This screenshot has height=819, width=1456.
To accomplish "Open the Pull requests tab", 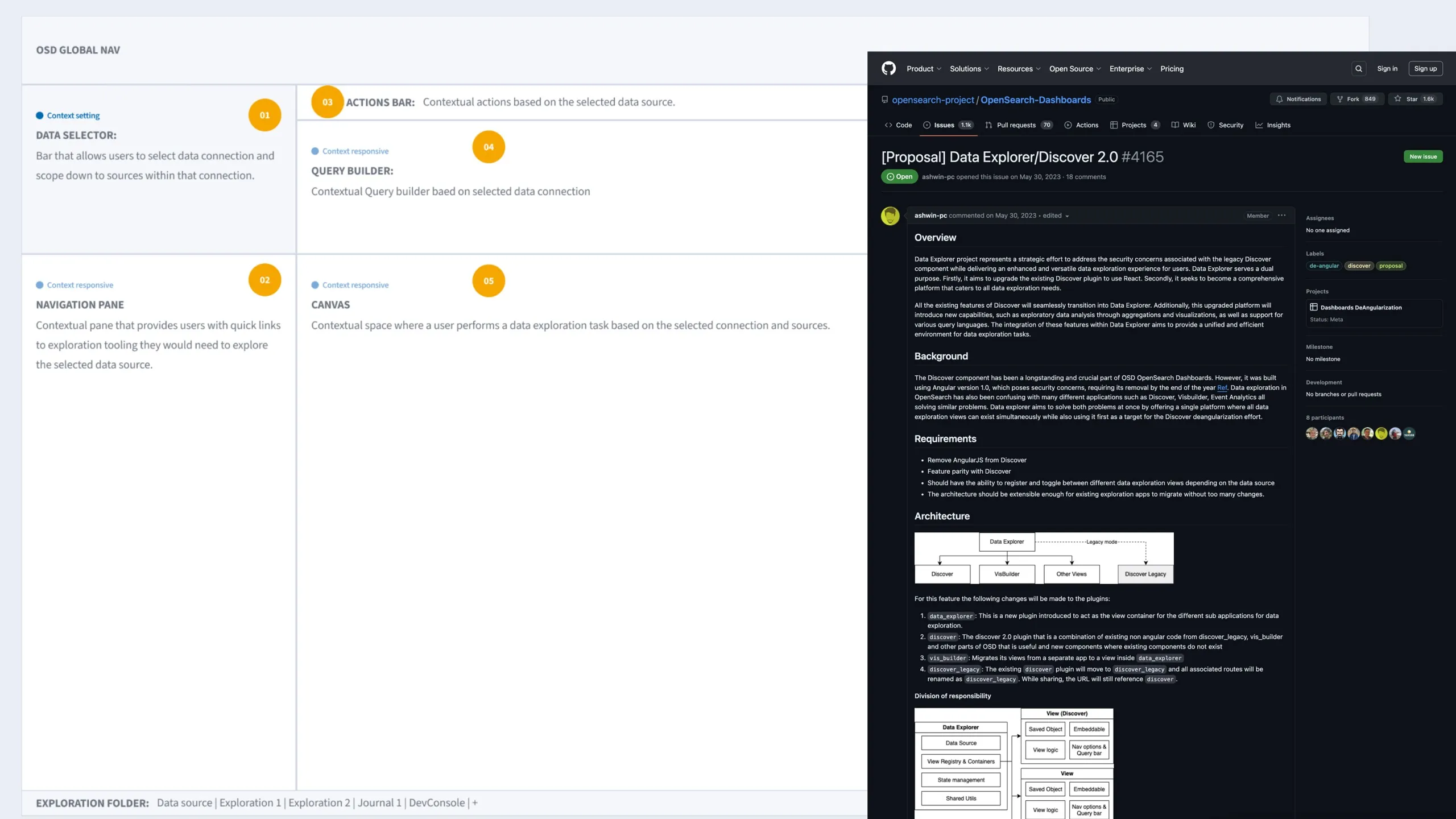I will (x=1019, y=125).
